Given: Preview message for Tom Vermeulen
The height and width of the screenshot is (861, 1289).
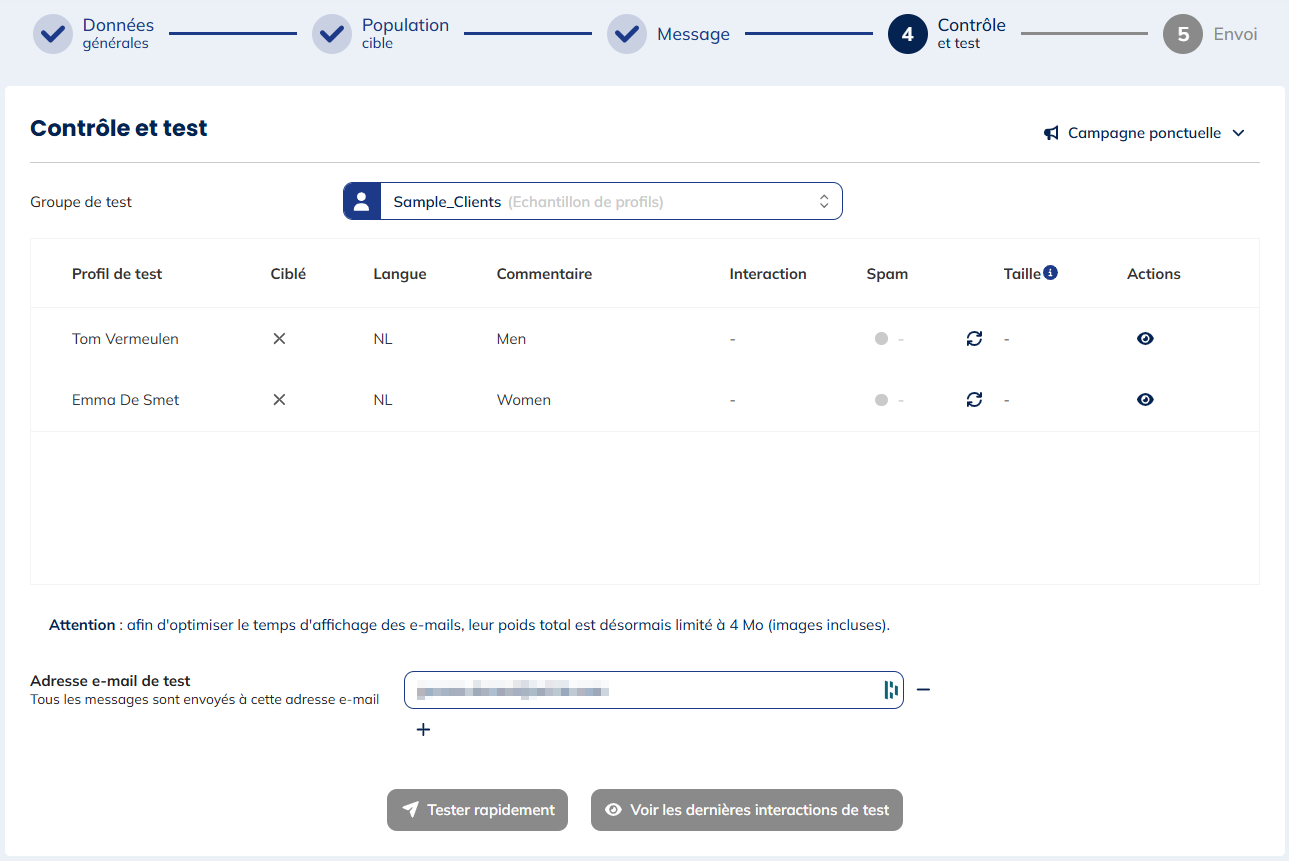Looking at the screenshot, I should click(x=1145, y=339).
